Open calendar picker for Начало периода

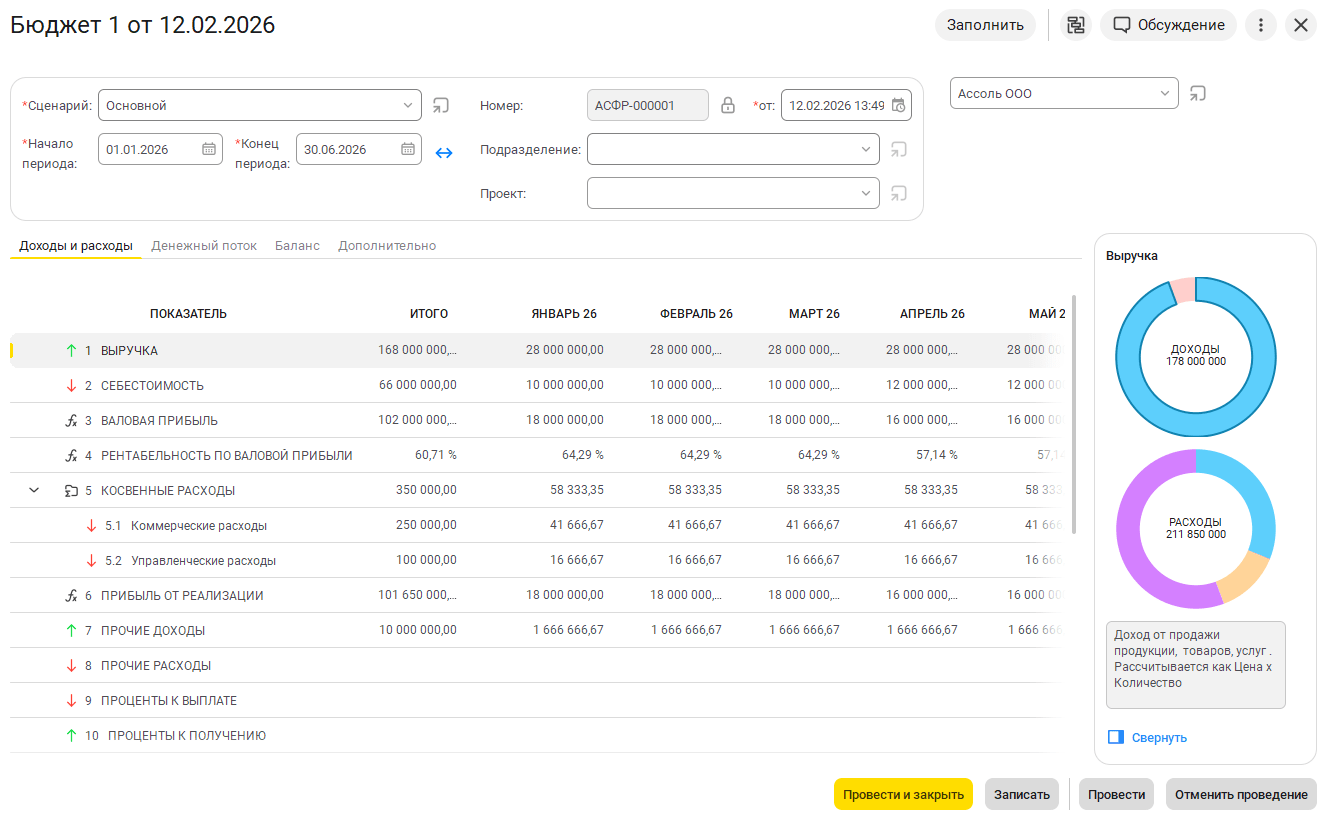pos(209,149)
